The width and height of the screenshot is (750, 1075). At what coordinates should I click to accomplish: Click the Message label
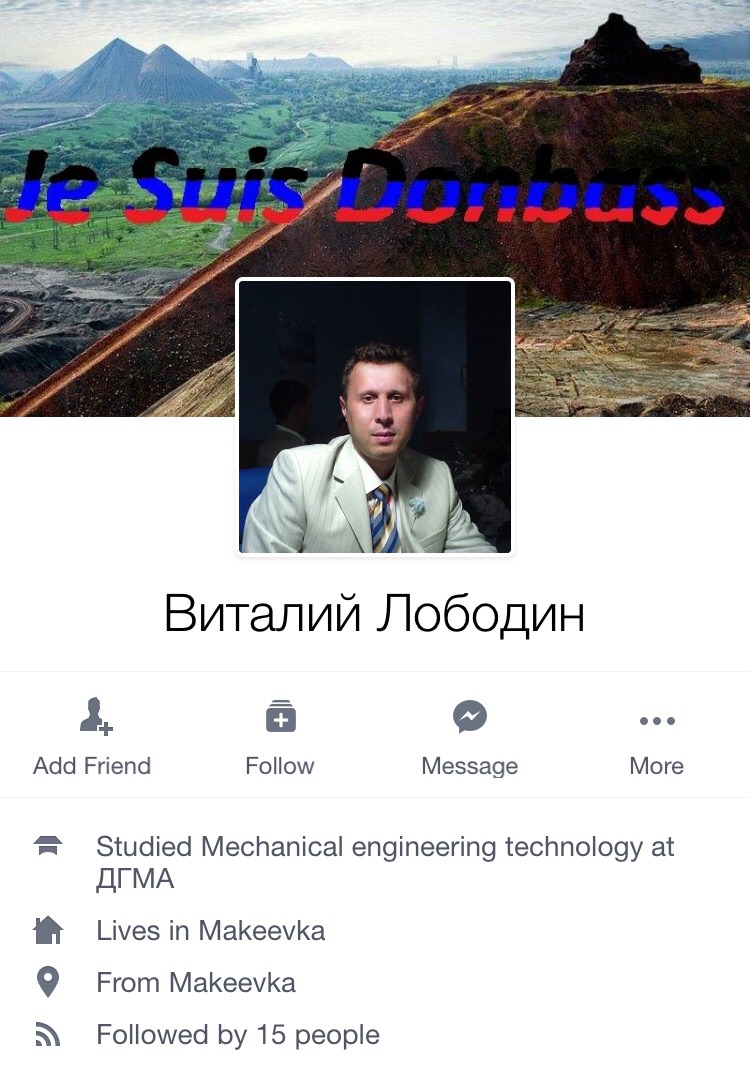click(x=470, y=766)
